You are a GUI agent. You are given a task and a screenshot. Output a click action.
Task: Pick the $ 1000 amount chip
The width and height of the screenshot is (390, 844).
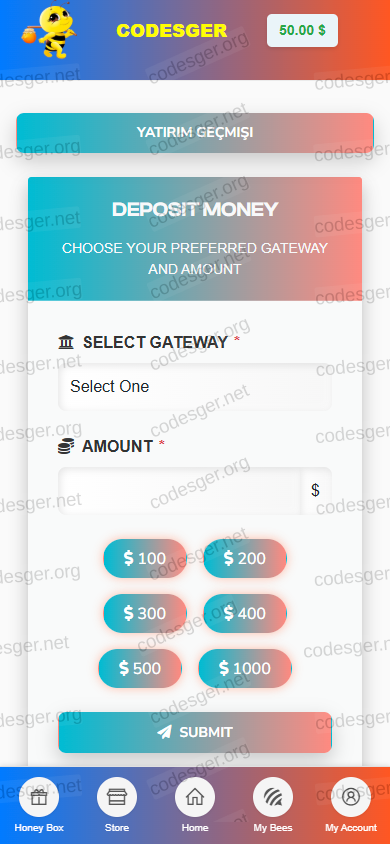245,669
